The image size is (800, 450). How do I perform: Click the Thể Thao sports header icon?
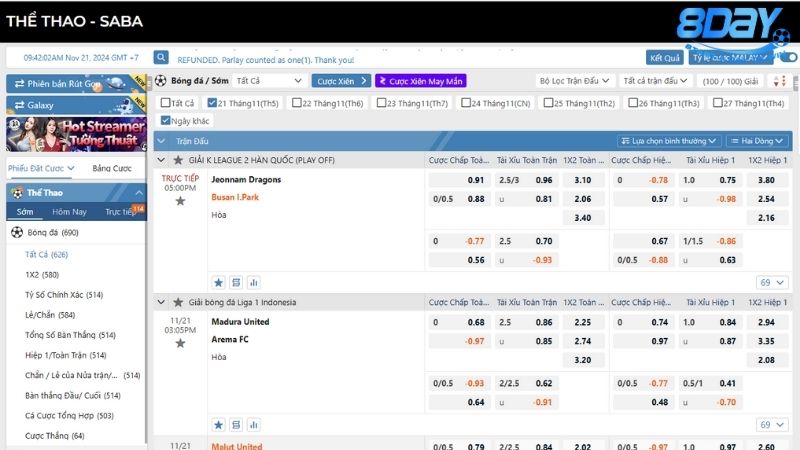(18, 193)
